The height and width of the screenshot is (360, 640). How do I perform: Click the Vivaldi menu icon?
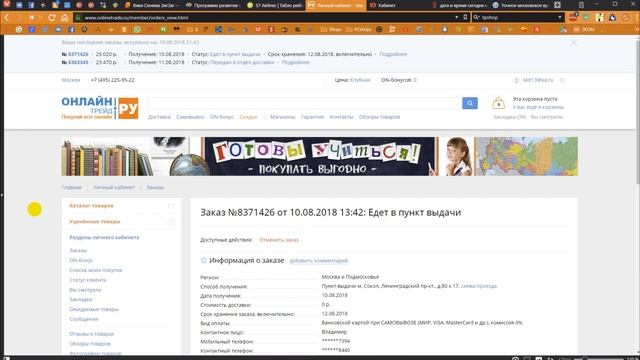coord(6,5)
